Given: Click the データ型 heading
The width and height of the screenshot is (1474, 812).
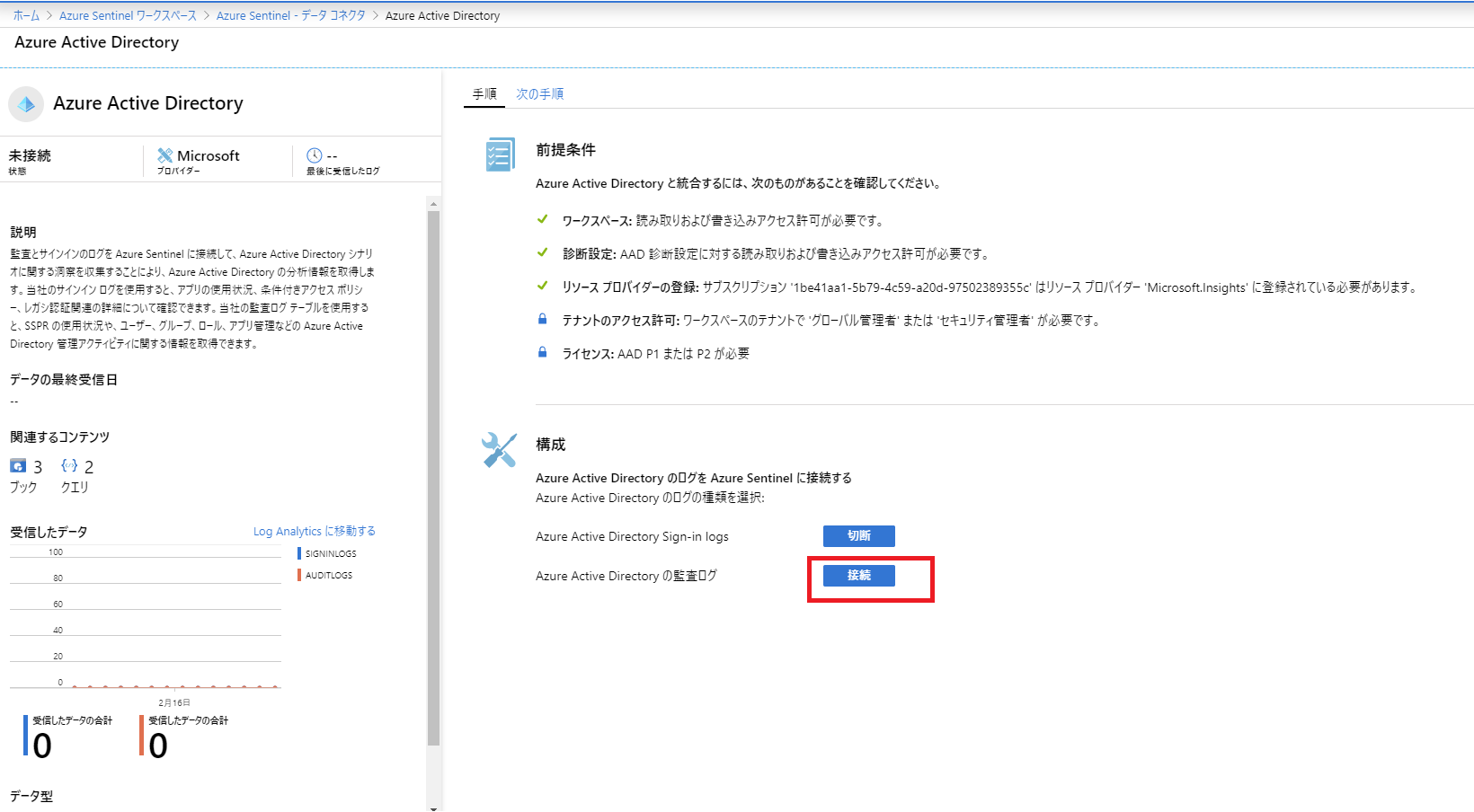Looking at the screenshot, I should click(x=31, y=797).
